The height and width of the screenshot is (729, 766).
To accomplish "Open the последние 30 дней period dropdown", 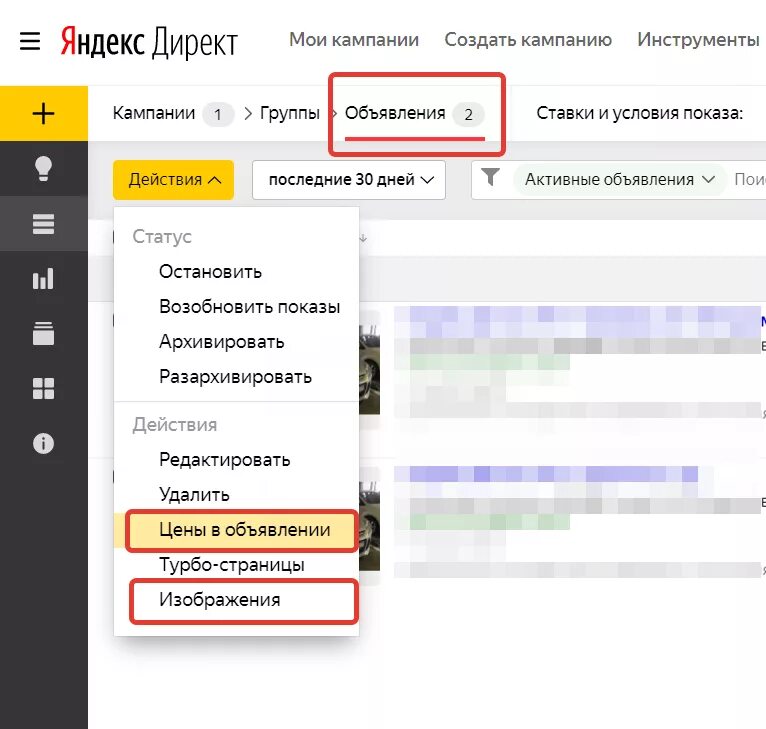I will (x=349, y=180).
